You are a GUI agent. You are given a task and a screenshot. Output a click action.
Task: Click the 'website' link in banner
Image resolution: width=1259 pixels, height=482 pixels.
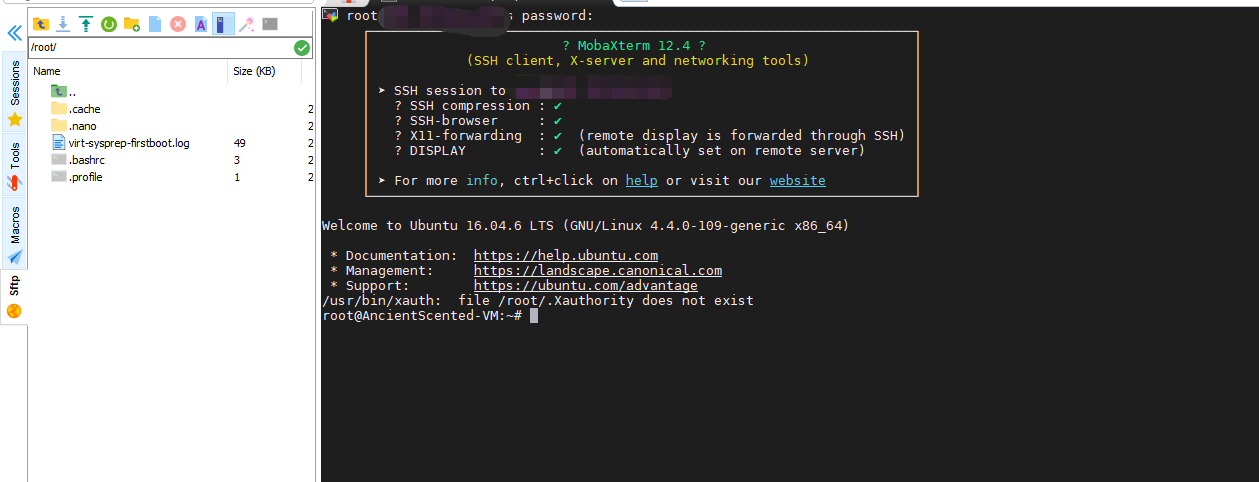(798, 181)
